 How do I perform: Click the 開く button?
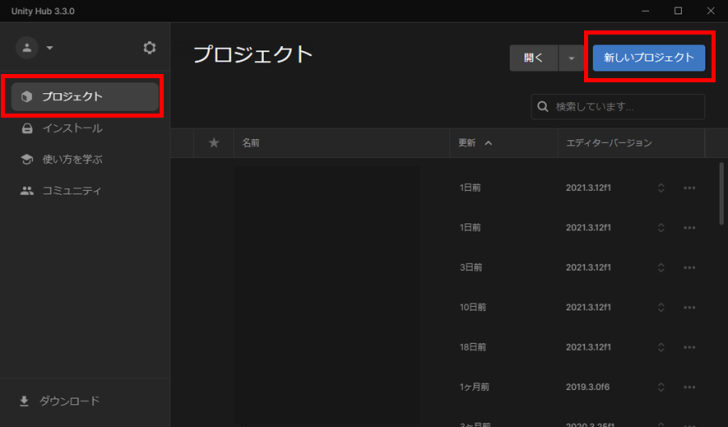(533, 58)
